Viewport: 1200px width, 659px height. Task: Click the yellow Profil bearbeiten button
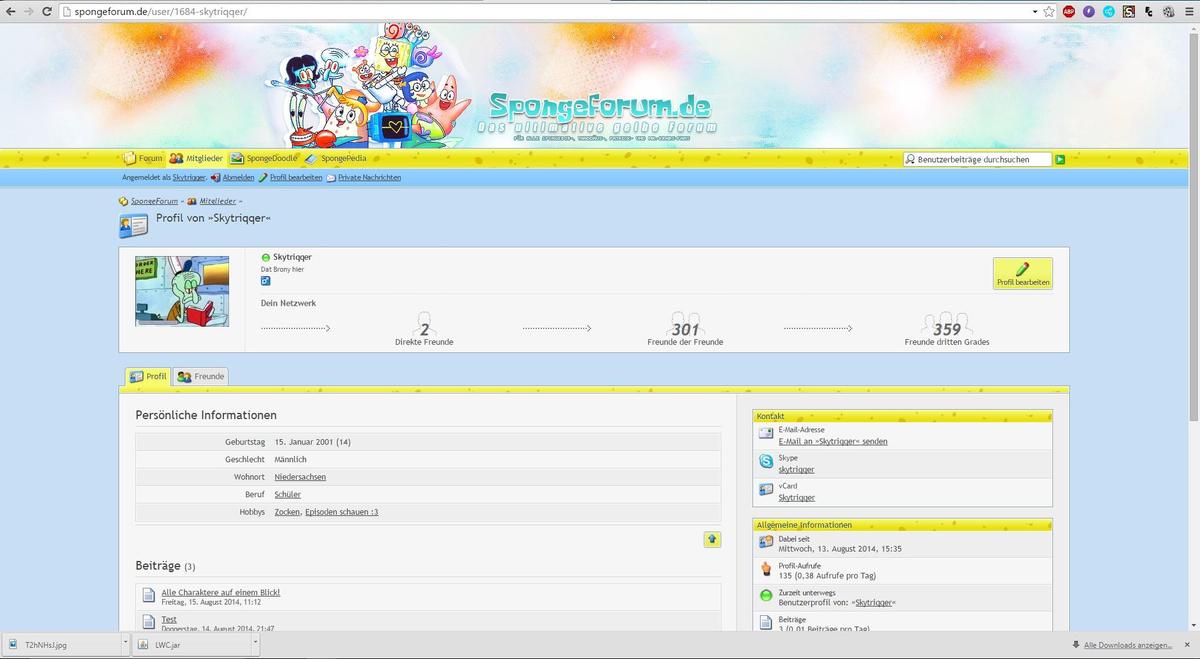(1022, 273)
